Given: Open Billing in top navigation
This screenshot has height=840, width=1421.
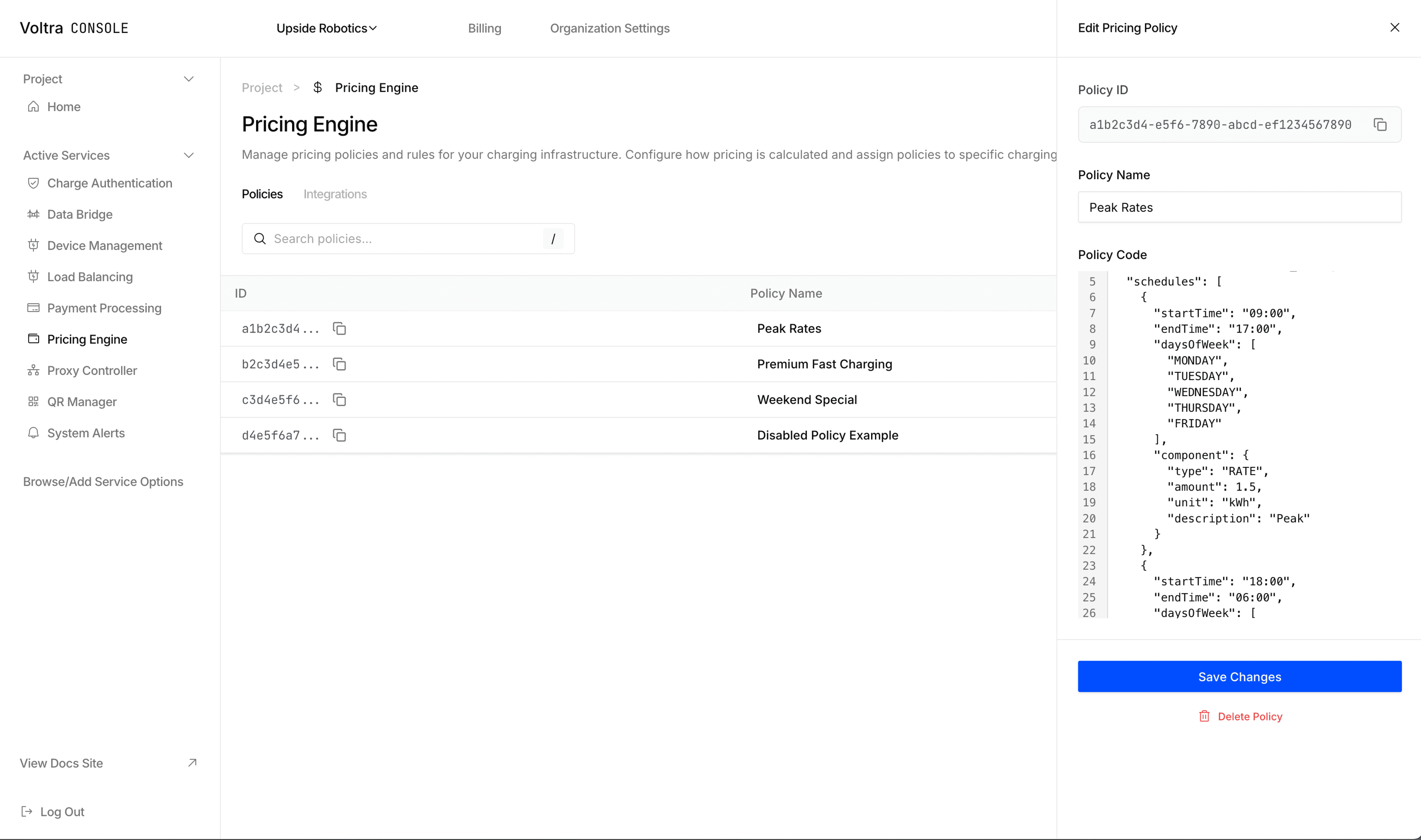Looking at the screenshot, I should click(484, 28).
